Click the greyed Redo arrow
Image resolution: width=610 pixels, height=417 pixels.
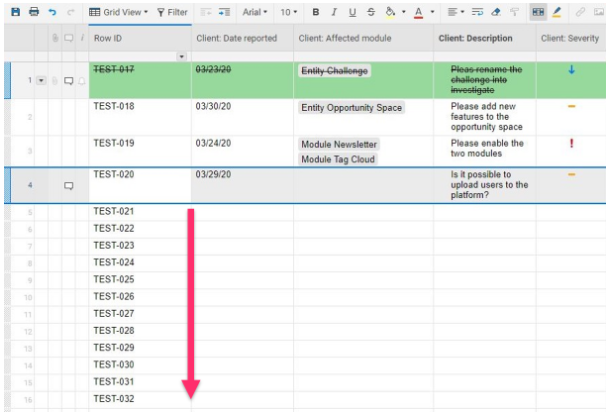[x=70, y=12]
